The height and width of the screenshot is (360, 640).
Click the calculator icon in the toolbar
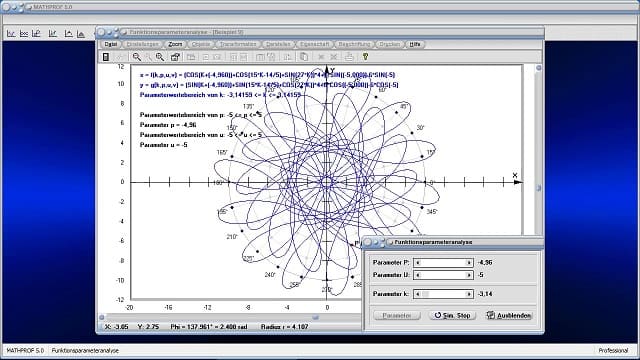point(106,57)
